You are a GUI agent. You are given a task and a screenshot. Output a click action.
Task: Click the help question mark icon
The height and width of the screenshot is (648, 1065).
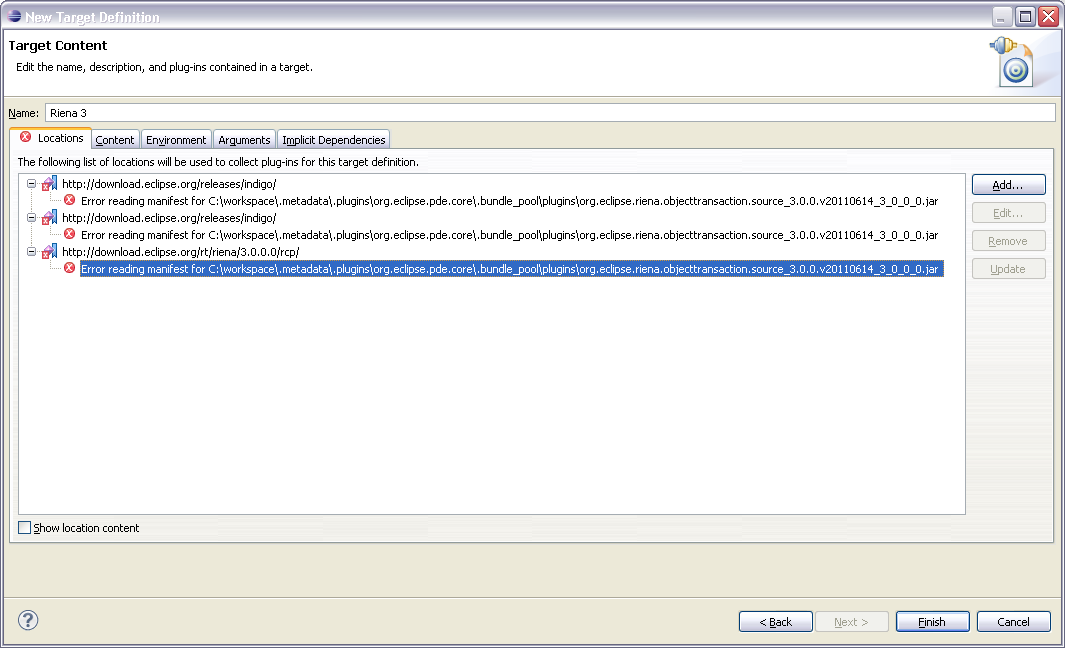tap(28, 620)
